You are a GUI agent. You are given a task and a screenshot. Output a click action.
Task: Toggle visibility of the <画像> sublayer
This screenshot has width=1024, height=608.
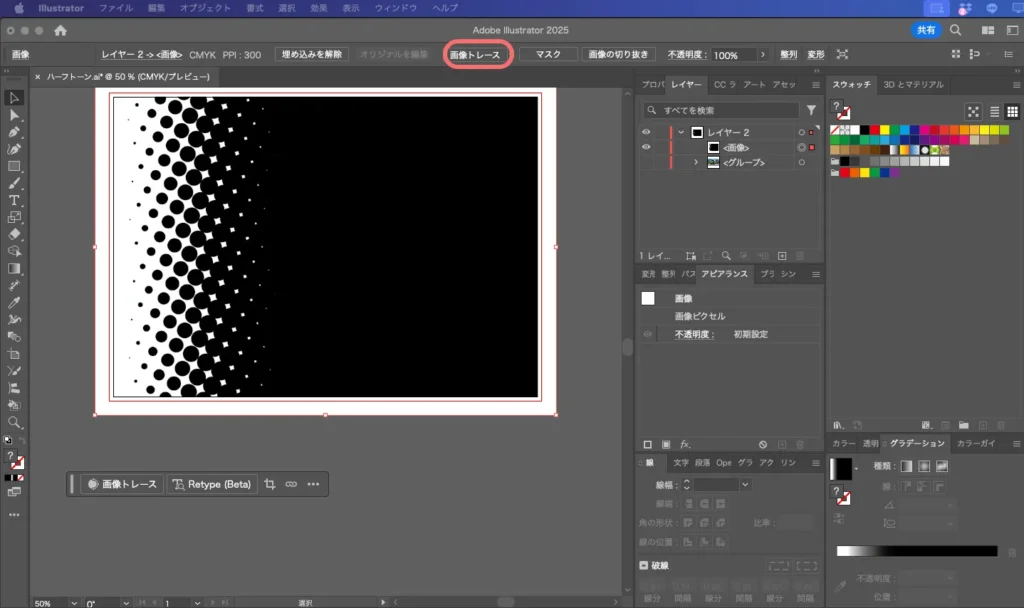(646, 147)
